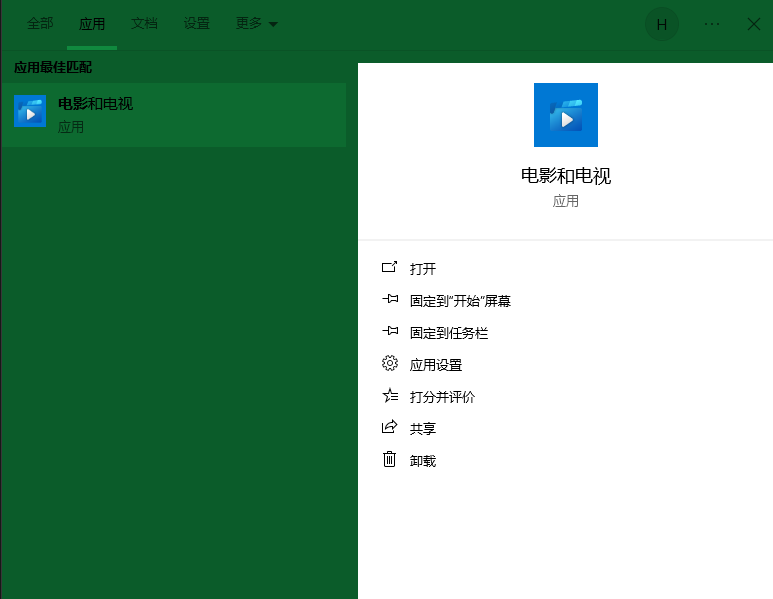The image size is (773, 599).
Task: Click the pin icon beside 固定到任务栏
Action: (x=390, y=331)
